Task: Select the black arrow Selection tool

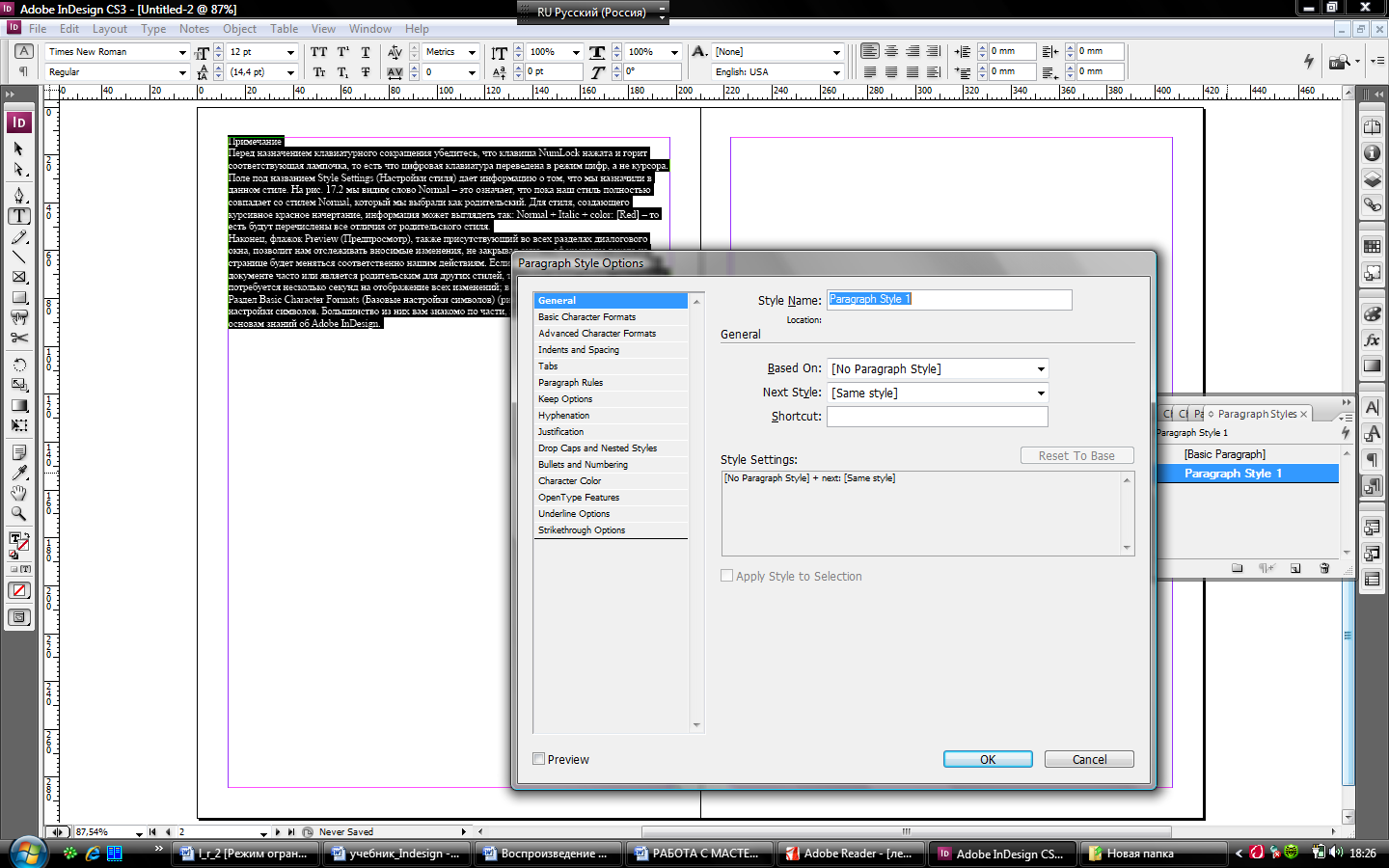Action: coord(18,149)
